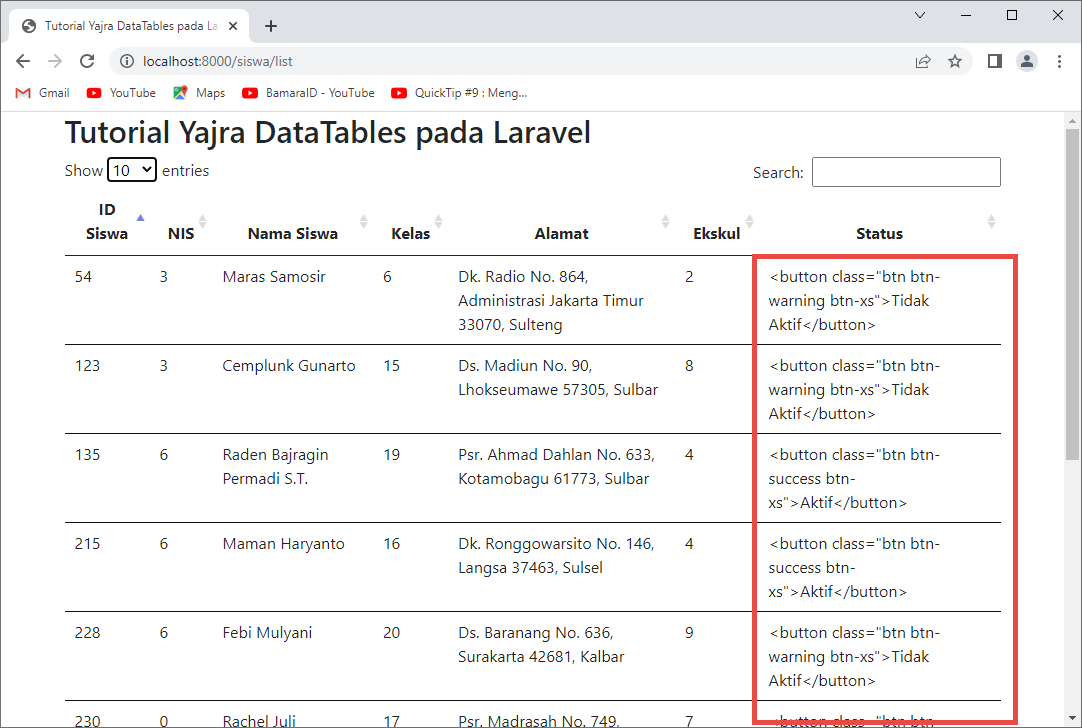Viewport: 1082px width, 728px height.
Task: Expand the show entries dropdown
Action: pos(132,170)
